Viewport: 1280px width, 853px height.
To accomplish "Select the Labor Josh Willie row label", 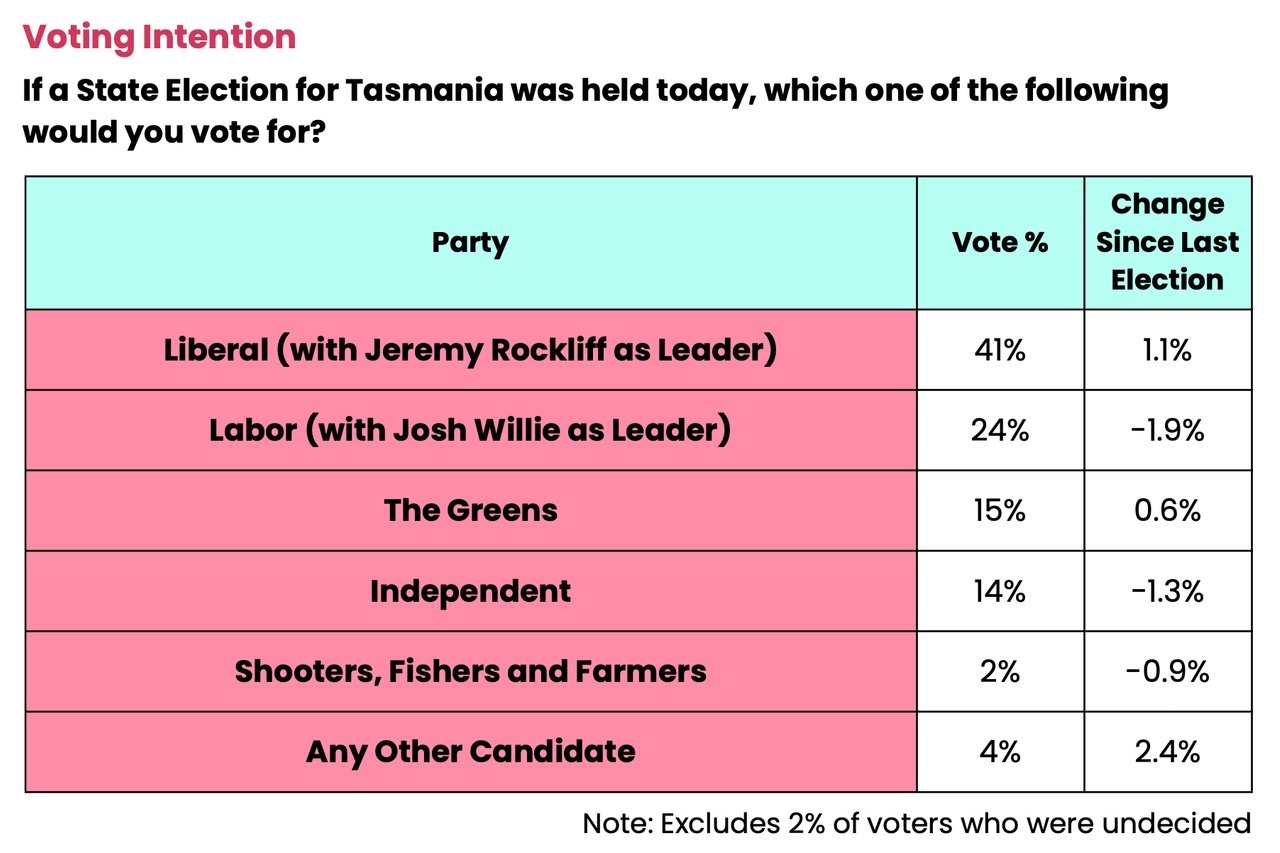I will coord(470,430).
